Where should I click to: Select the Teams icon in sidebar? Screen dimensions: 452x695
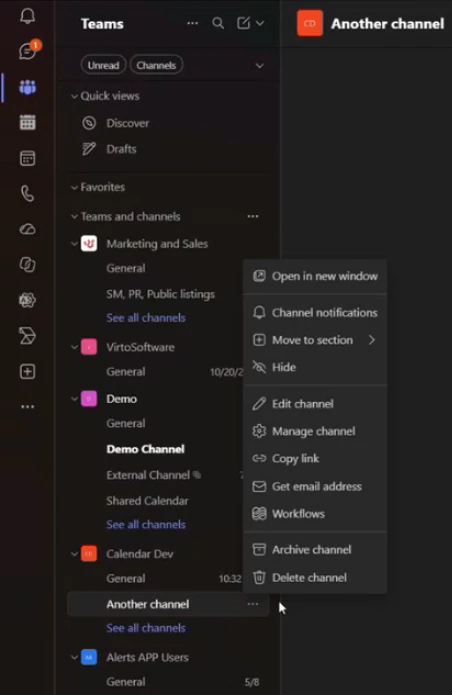point(27,87)
